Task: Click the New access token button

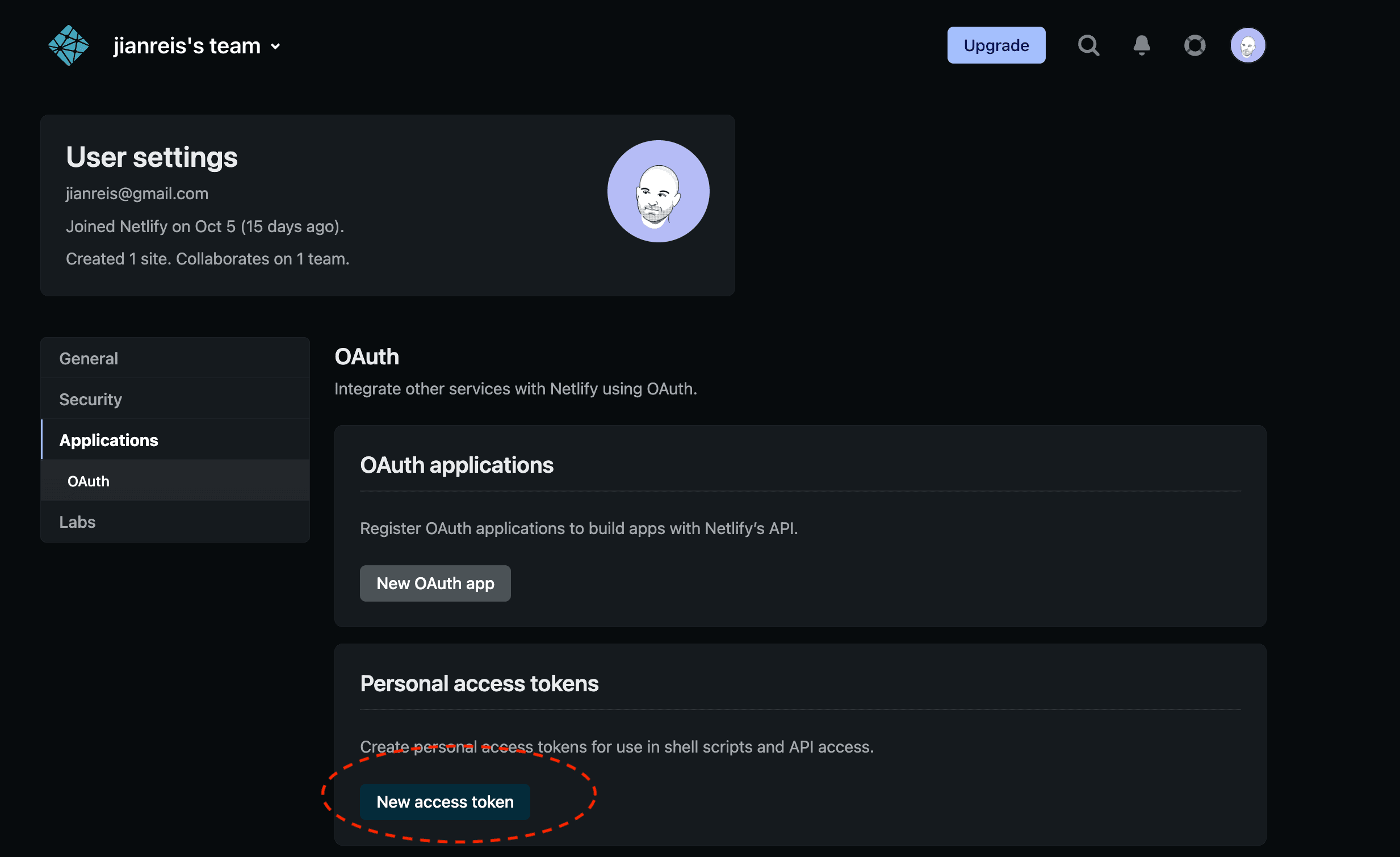Action: click(x=444, y=801)
